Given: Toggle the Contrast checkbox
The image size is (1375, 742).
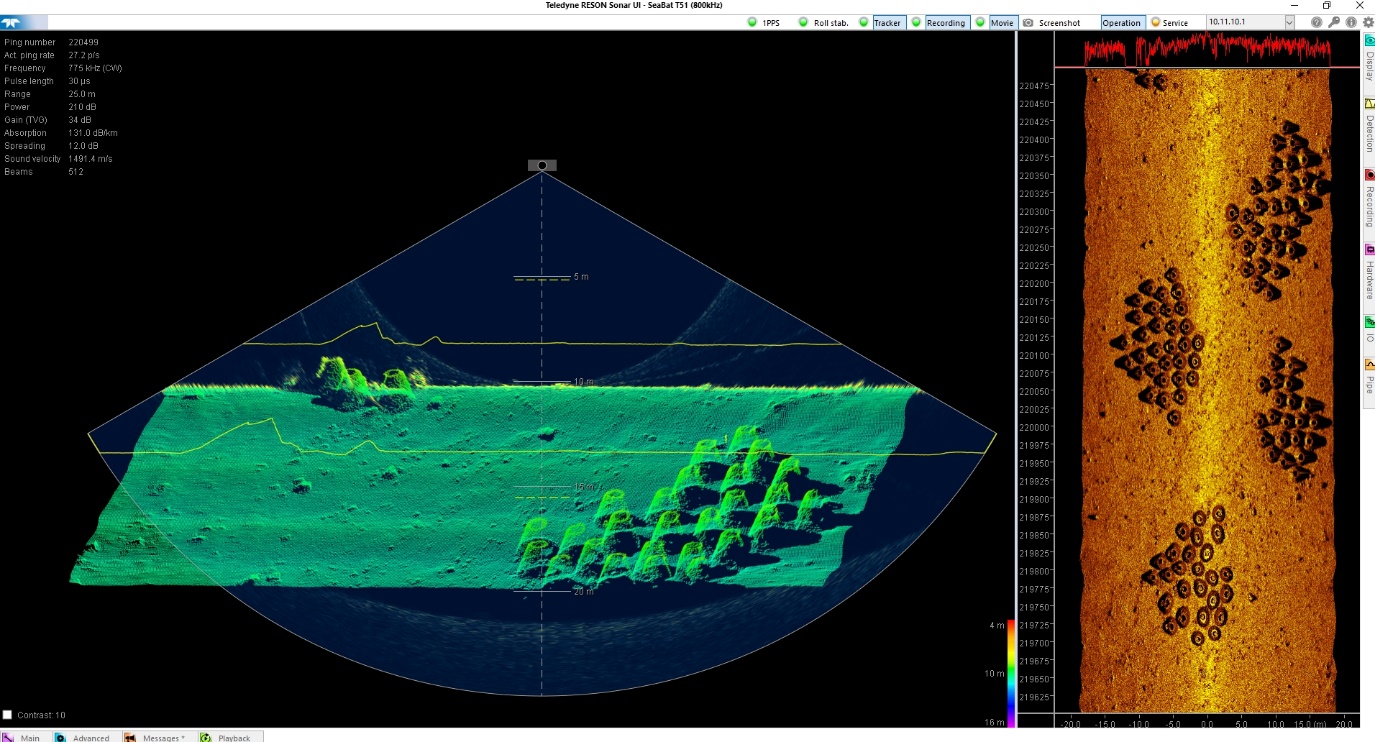Looking at the screenshot, I should [8, 715].
